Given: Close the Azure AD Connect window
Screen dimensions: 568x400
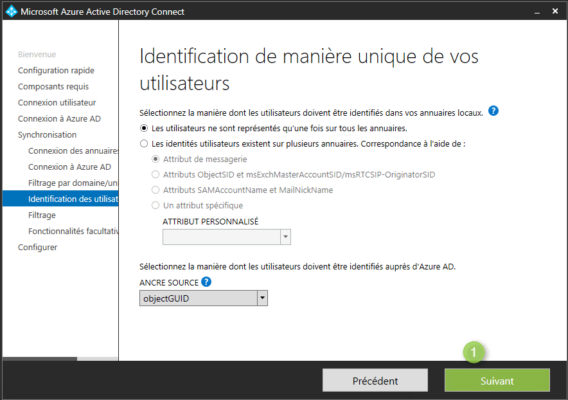Looking at the screenshot, I should [x=555, y=12].
